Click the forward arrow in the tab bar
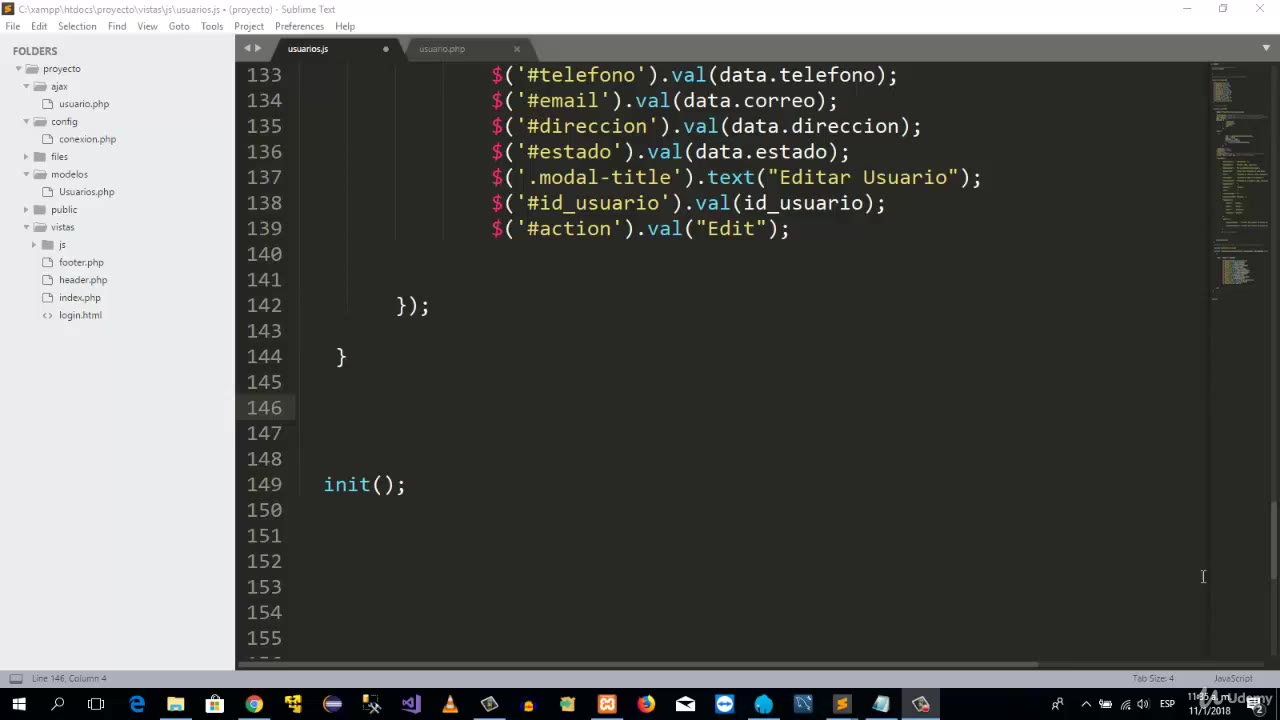The width and height of the screenshot is (1280, 720). click(258, 48)
